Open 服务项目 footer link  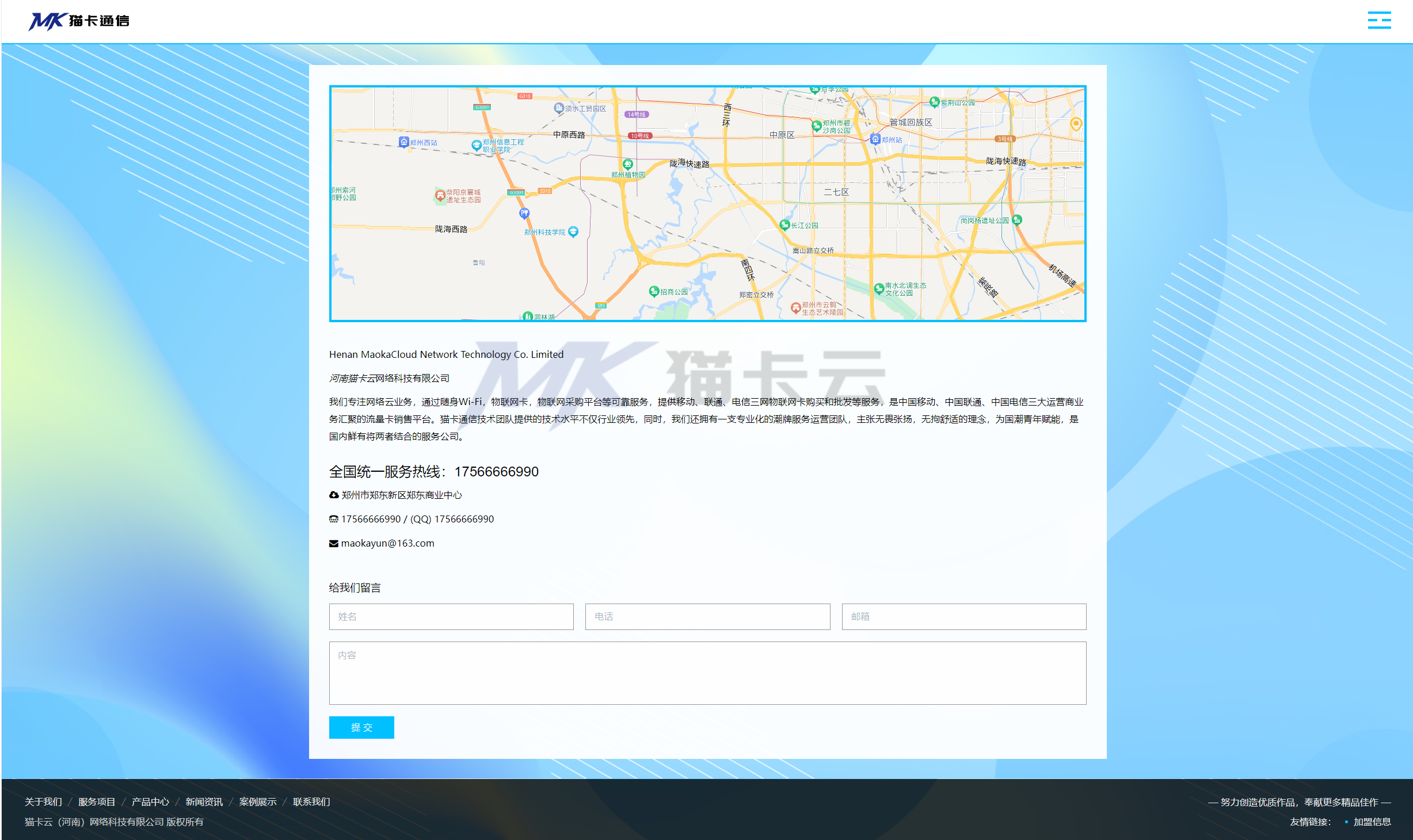(97, 801)
